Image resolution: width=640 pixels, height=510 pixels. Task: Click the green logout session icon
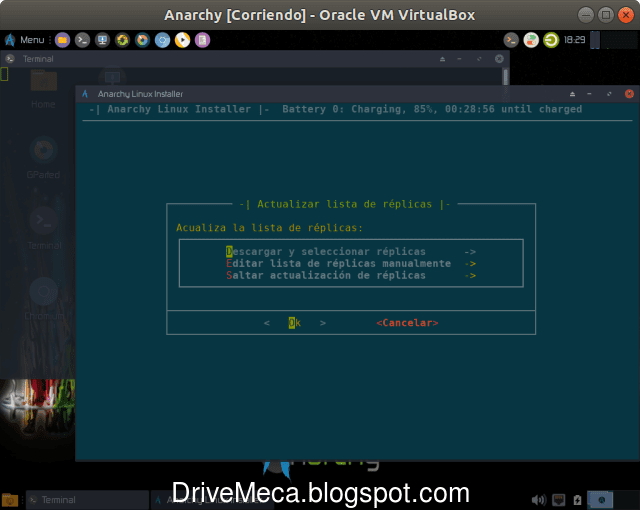tap(551, 40)
